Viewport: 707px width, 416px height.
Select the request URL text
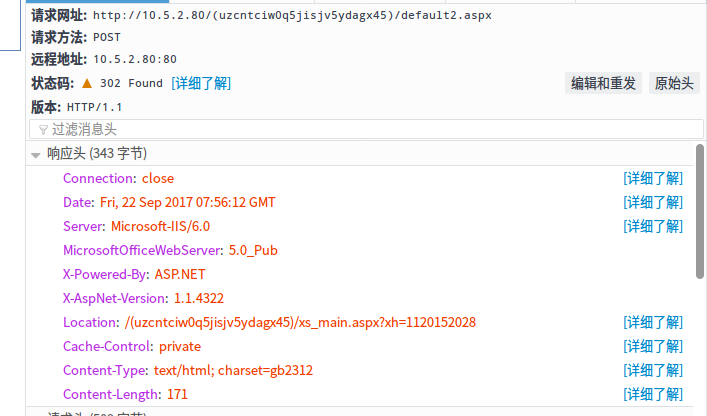[x=292, y=15]
